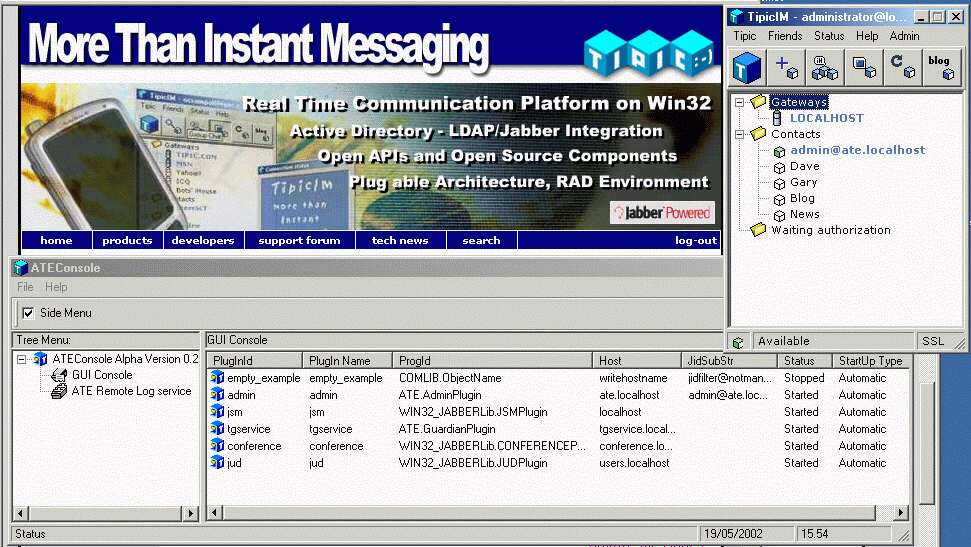
Task: Open the File menu in ATEConsole
Action: click(x=25, y=287)
